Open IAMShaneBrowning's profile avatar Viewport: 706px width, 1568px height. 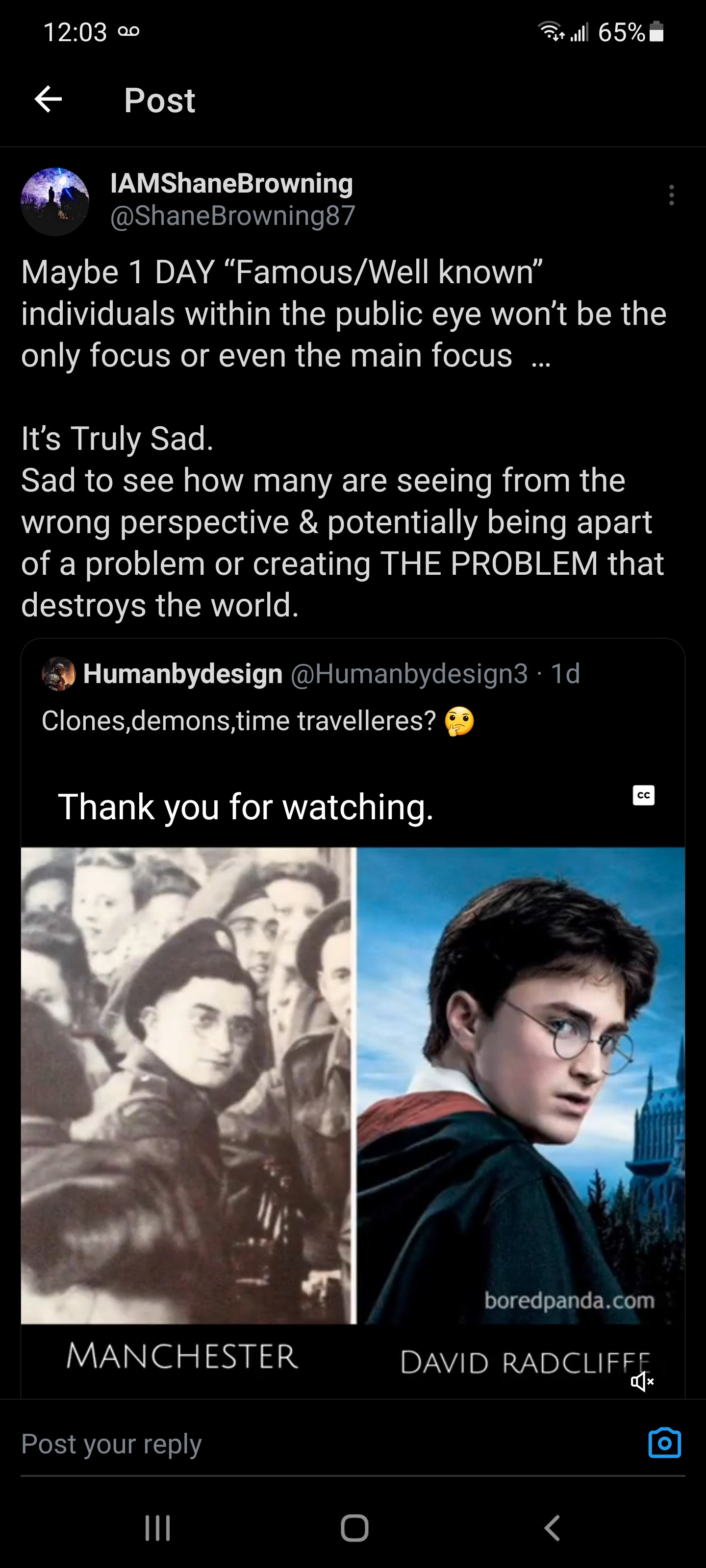coord(55,201)
